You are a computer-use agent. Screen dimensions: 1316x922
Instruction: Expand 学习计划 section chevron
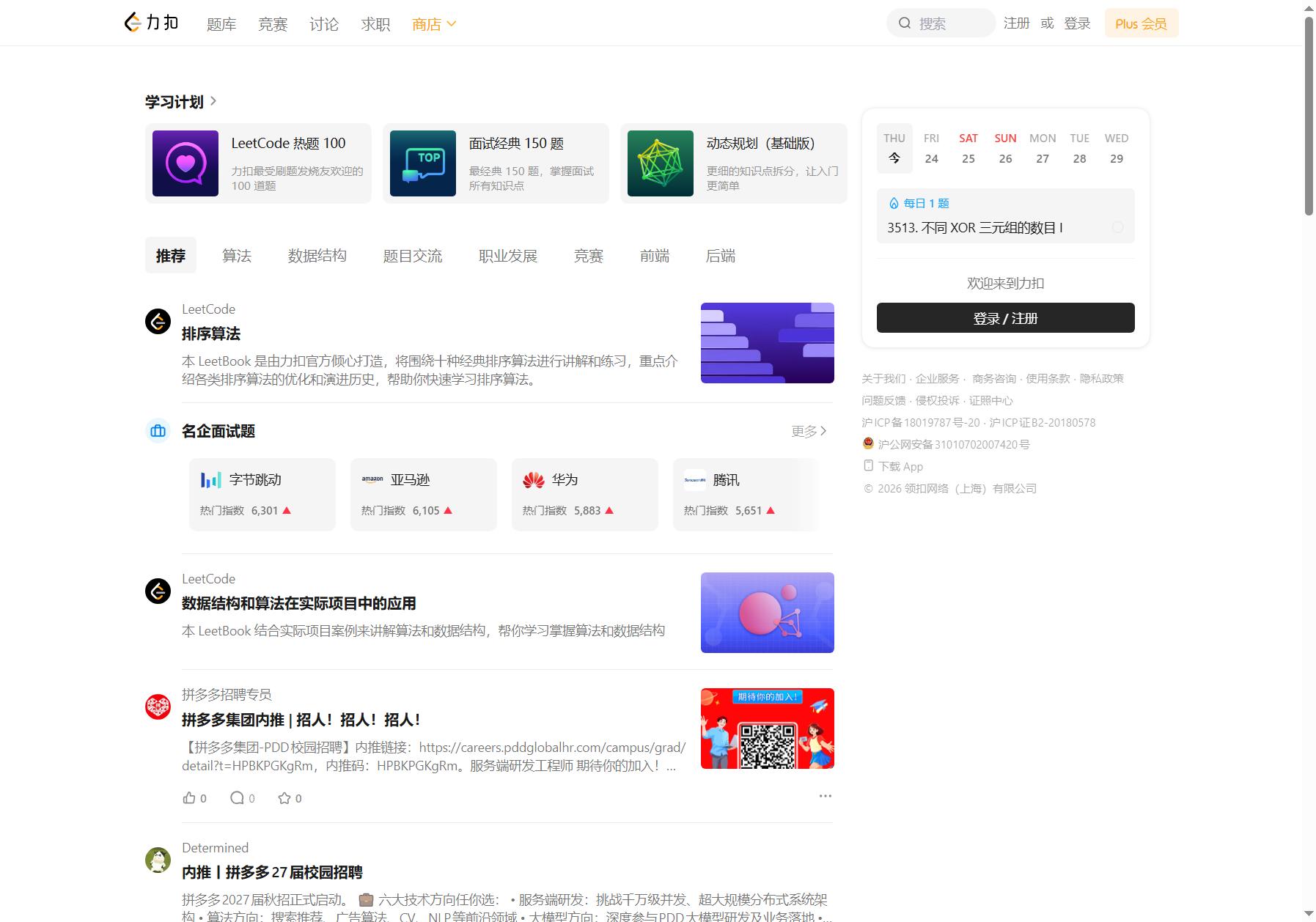coord(213,101)
